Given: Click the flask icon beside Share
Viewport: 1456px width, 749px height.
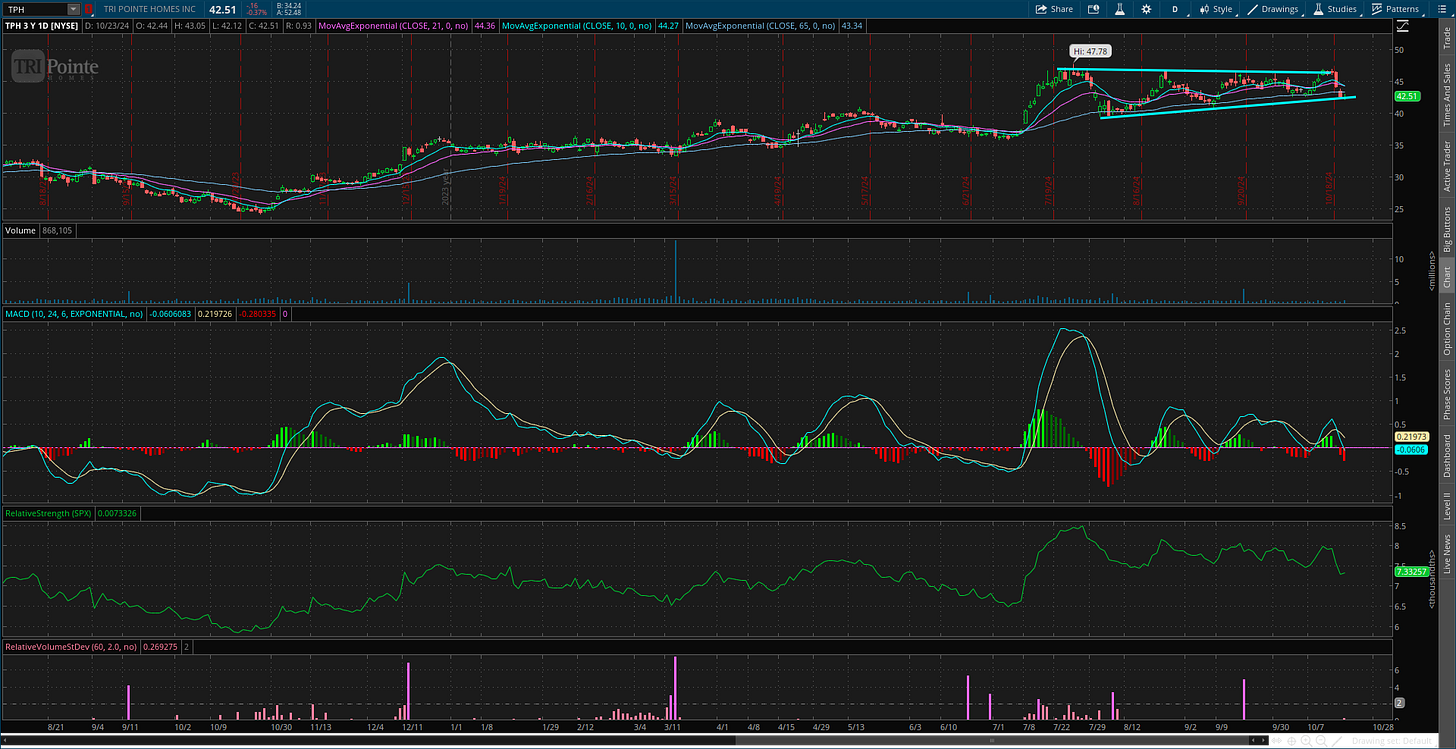Looking at the screenshot, I should 1120,9.
